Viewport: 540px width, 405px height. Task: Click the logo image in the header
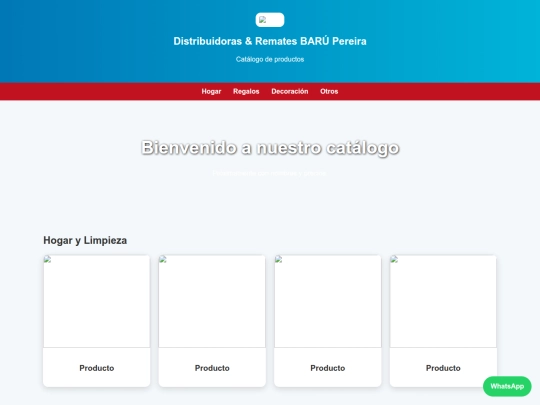tap(270, 20)
